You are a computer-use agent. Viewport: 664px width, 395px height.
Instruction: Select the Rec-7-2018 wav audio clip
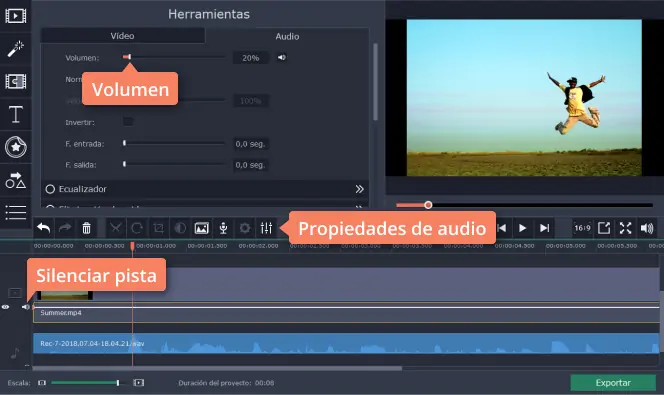coord(346,343)
